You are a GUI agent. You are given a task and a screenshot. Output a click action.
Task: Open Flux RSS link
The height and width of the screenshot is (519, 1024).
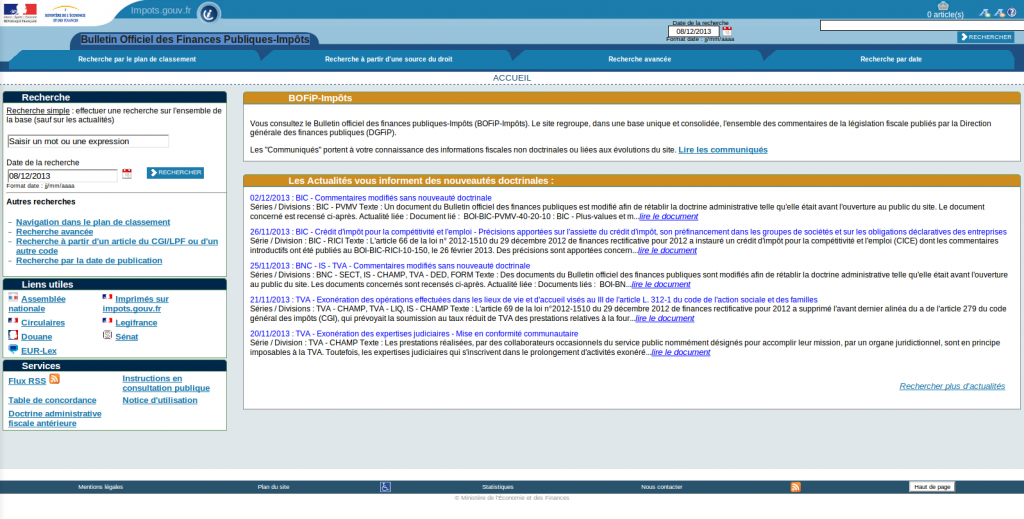[27, 381]
